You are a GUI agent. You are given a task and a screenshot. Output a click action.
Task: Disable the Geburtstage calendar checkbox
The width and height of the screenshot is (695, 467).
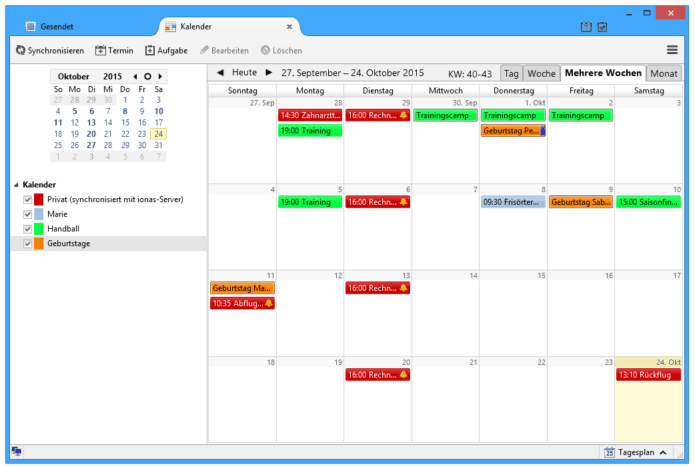pos(28,243)
